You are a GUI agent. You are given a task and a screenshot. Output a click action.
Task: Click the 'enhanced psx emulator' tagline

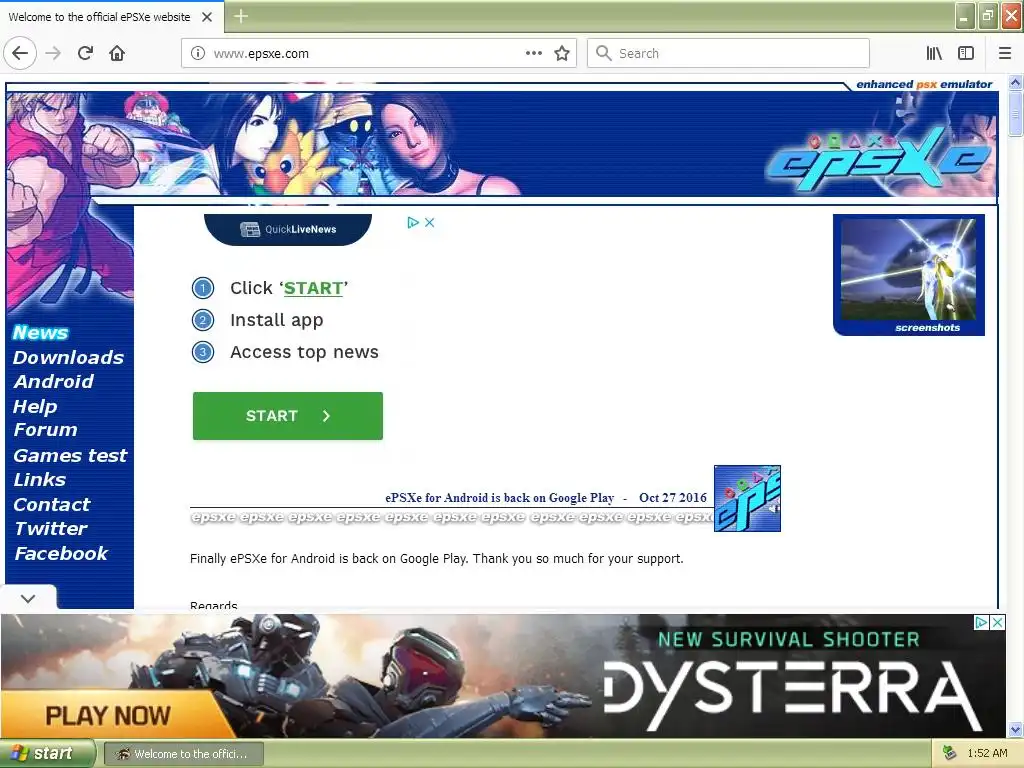923,84
